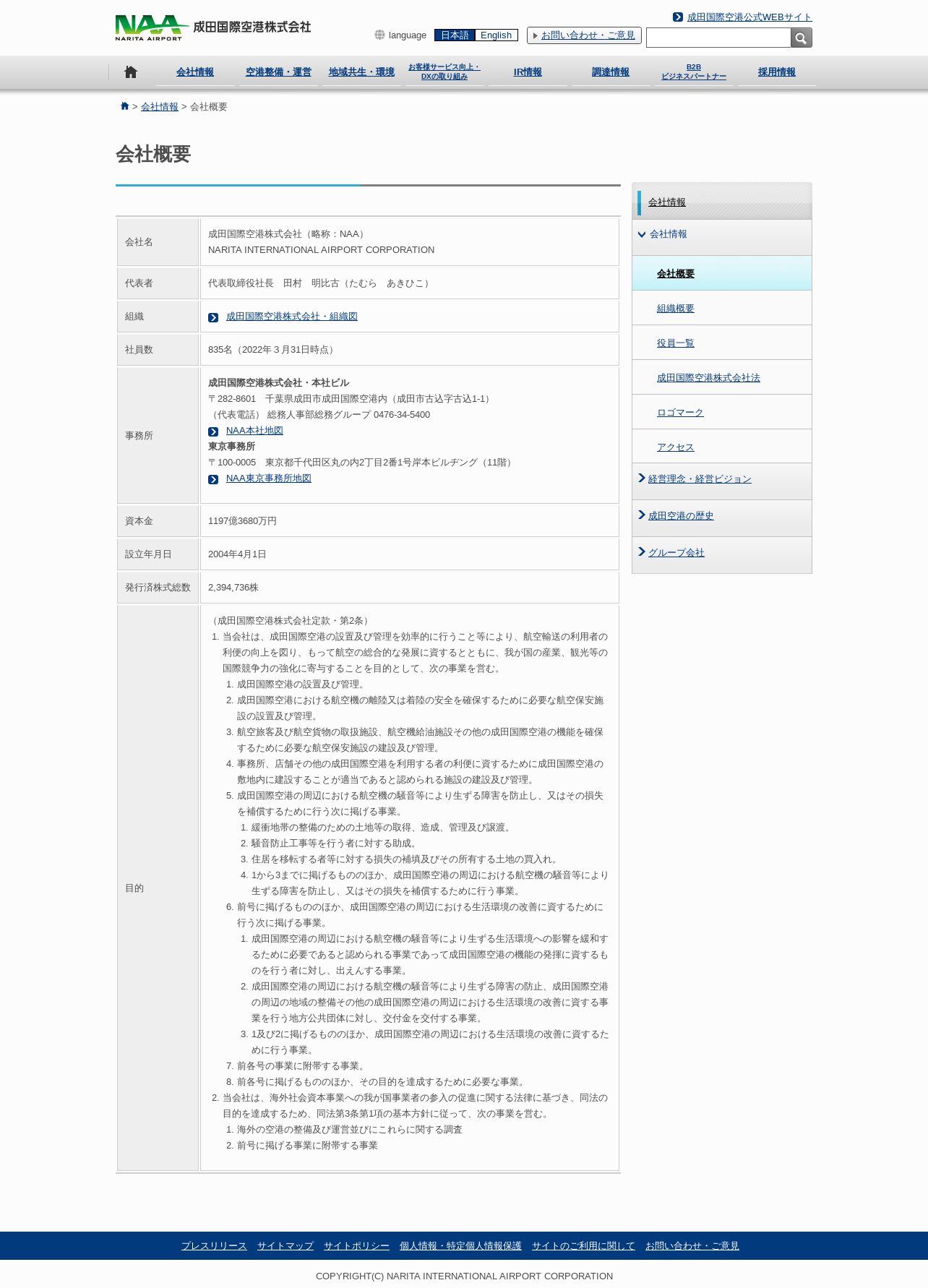Expand the 経営理念・経営ビジョン chevron
The width and height of the screenshot is (928, 1288).
coord(641,478)
